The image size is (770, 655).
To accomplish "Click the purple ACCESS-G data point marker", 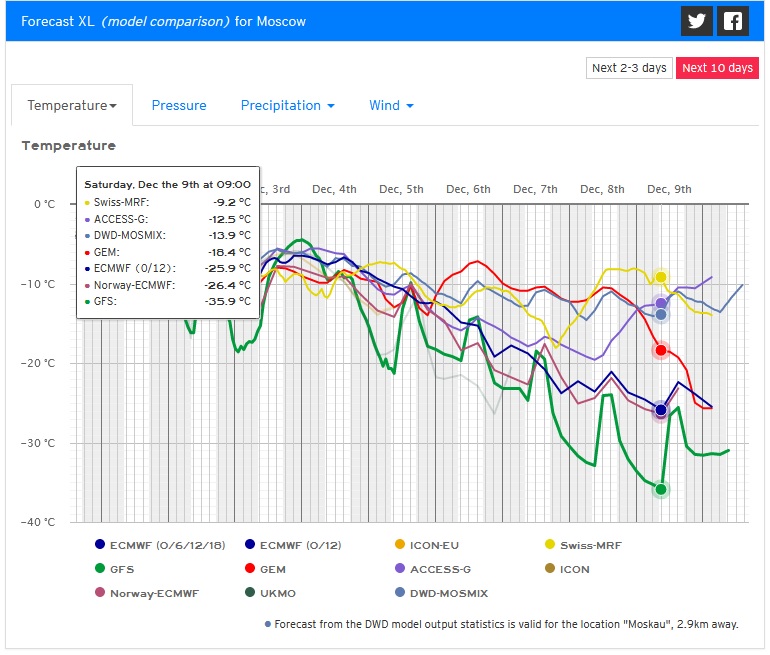I will click(x=661, y=303).
